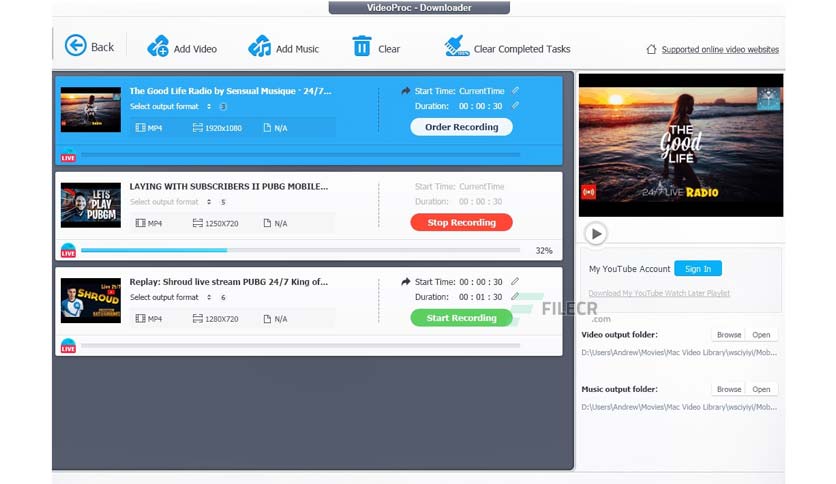The height and width of the screenshot is (484, 836).
Task: Expand output format selector for PUBG MOBILE stream
Action: point(209,202)
